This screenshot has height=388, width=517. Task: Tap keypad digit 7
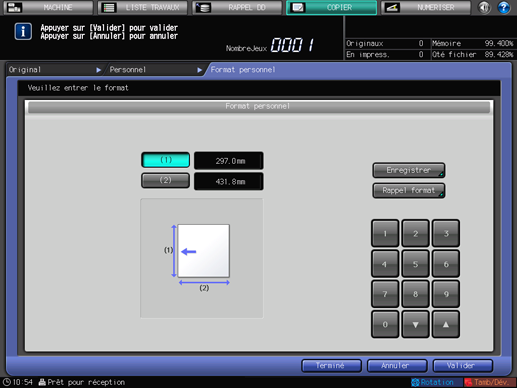(x=385, y=294)
